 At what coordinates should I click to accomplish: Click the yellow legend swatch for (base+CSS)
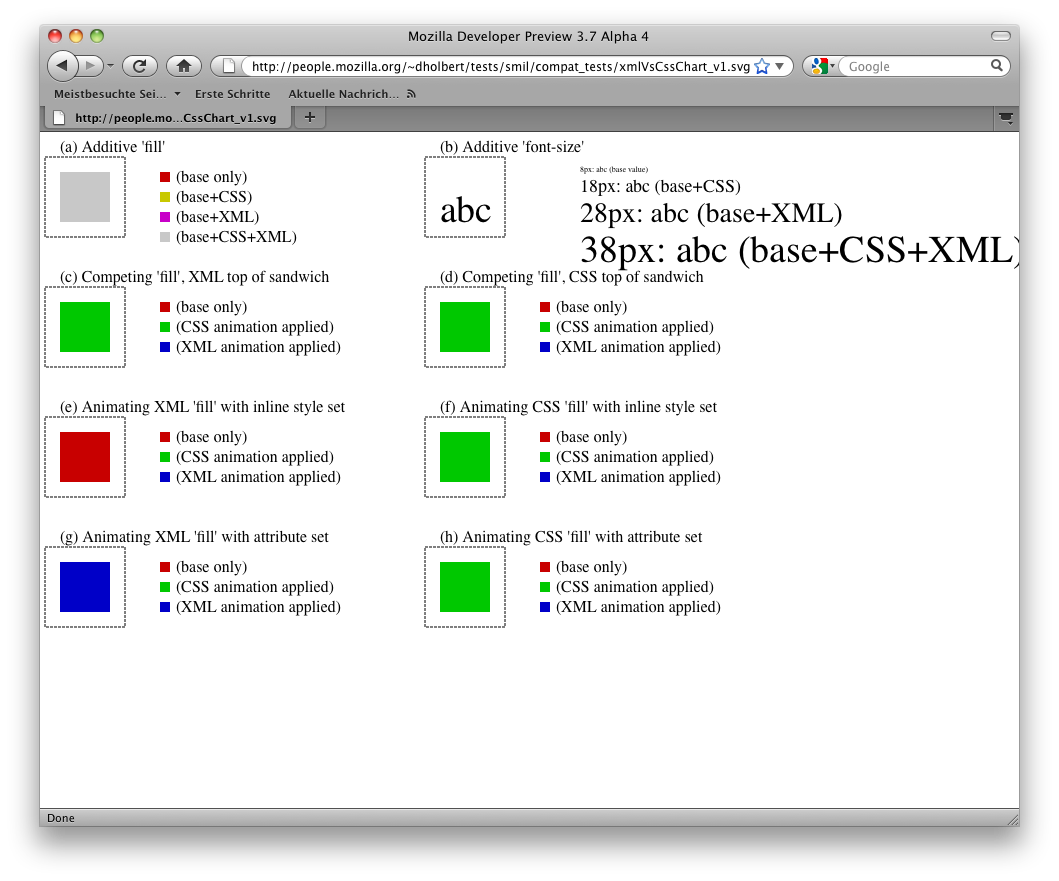[x=165, y=197]
